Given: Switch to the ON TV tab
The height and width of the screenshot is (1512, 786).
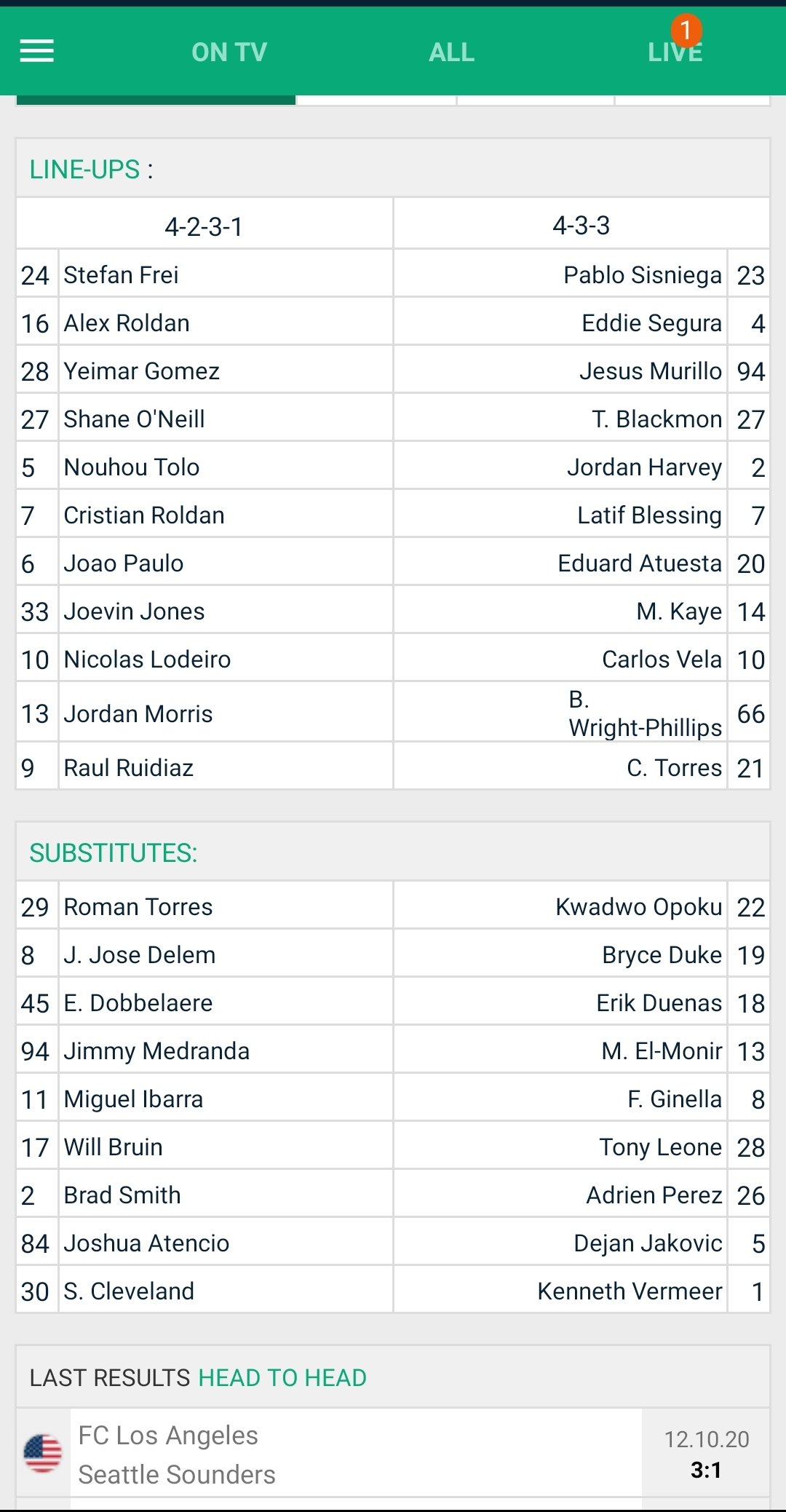Looking at the screenshot, I should coord(229,52).
